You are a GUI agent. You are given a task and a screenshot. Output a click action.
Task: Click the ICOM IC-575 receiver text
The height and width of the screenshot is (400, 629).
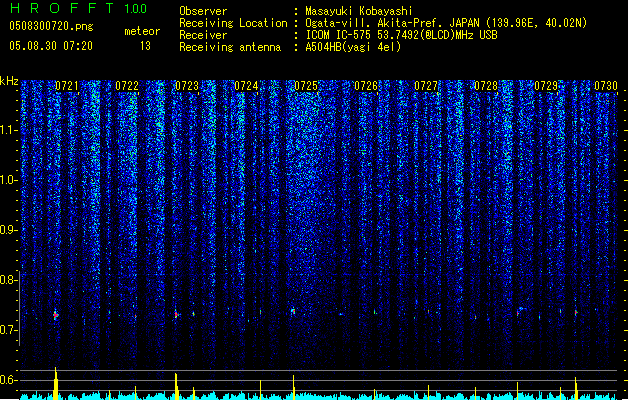tap(401, 35)
